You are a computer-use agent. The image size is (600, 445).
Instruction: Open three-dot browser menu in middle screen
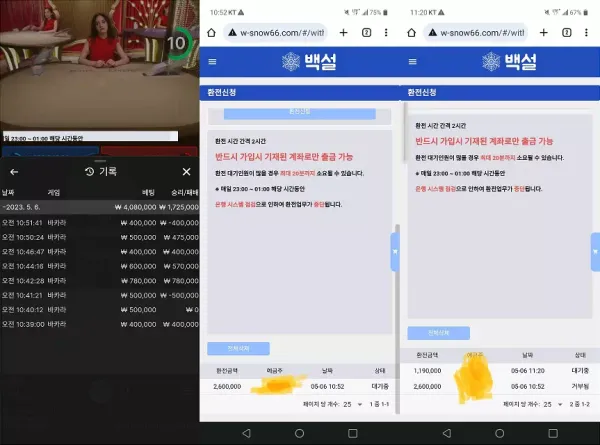pos(386,33)
